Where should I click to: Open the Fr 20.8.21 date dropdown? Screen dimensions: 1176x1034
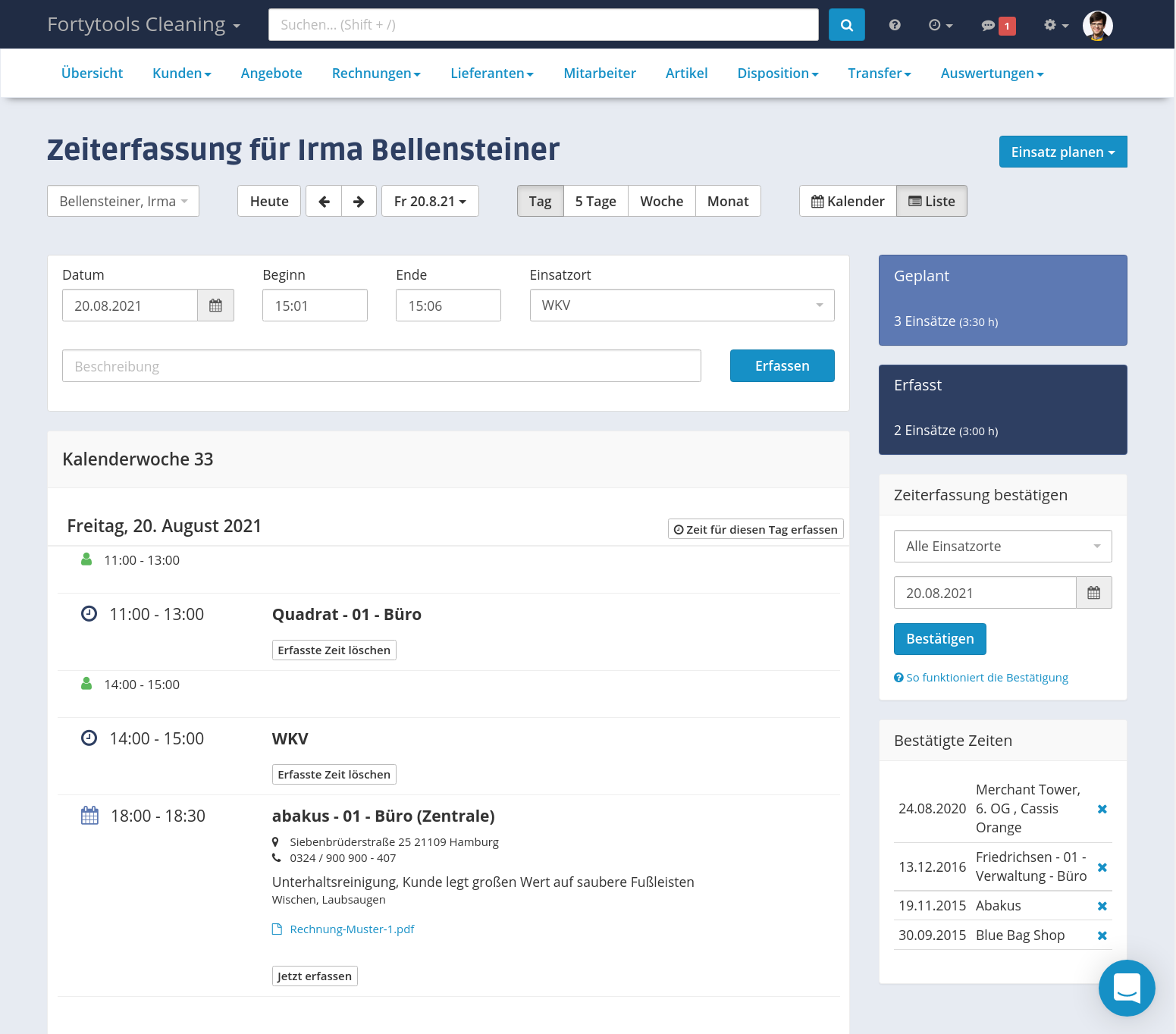point(430,201)
